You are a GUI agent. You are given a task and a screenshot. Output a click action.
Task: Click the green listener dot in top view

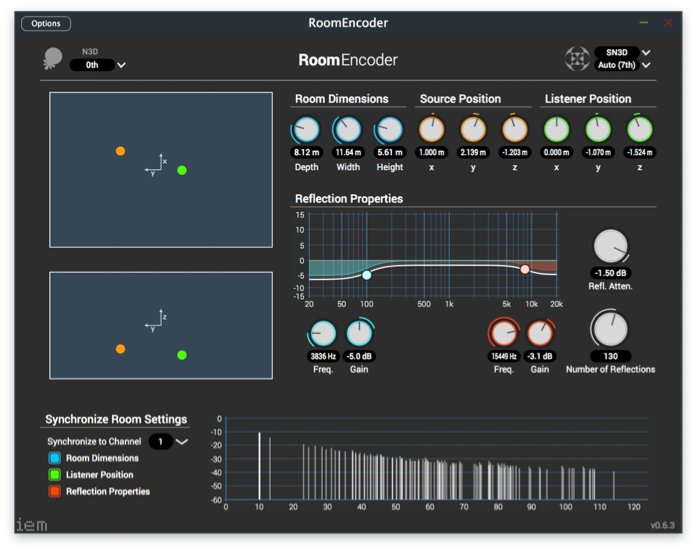[182, 170]
